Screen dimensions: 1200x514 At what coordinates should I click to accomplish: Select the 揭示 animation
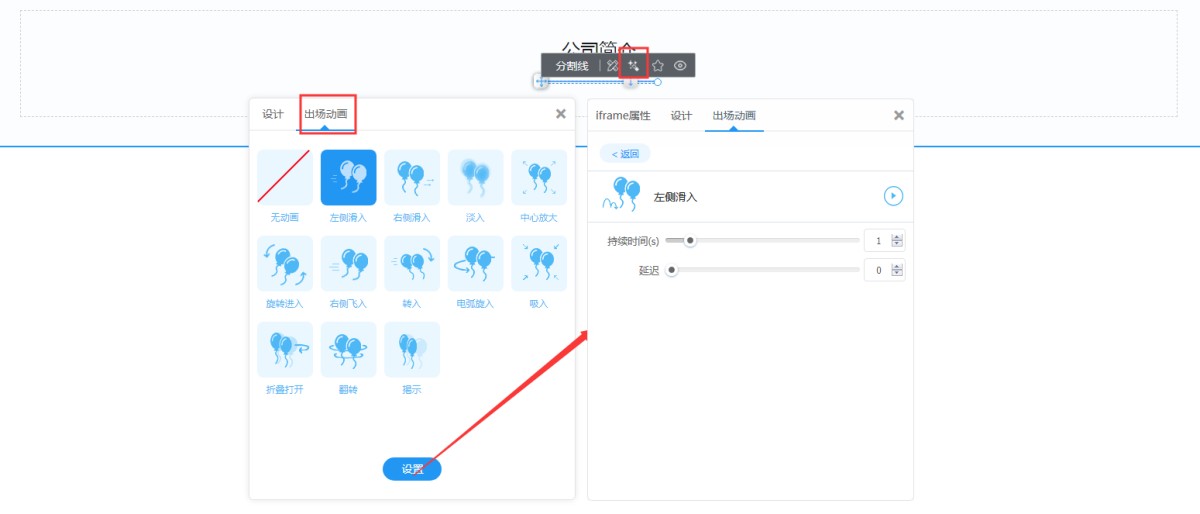pos(412,350)
